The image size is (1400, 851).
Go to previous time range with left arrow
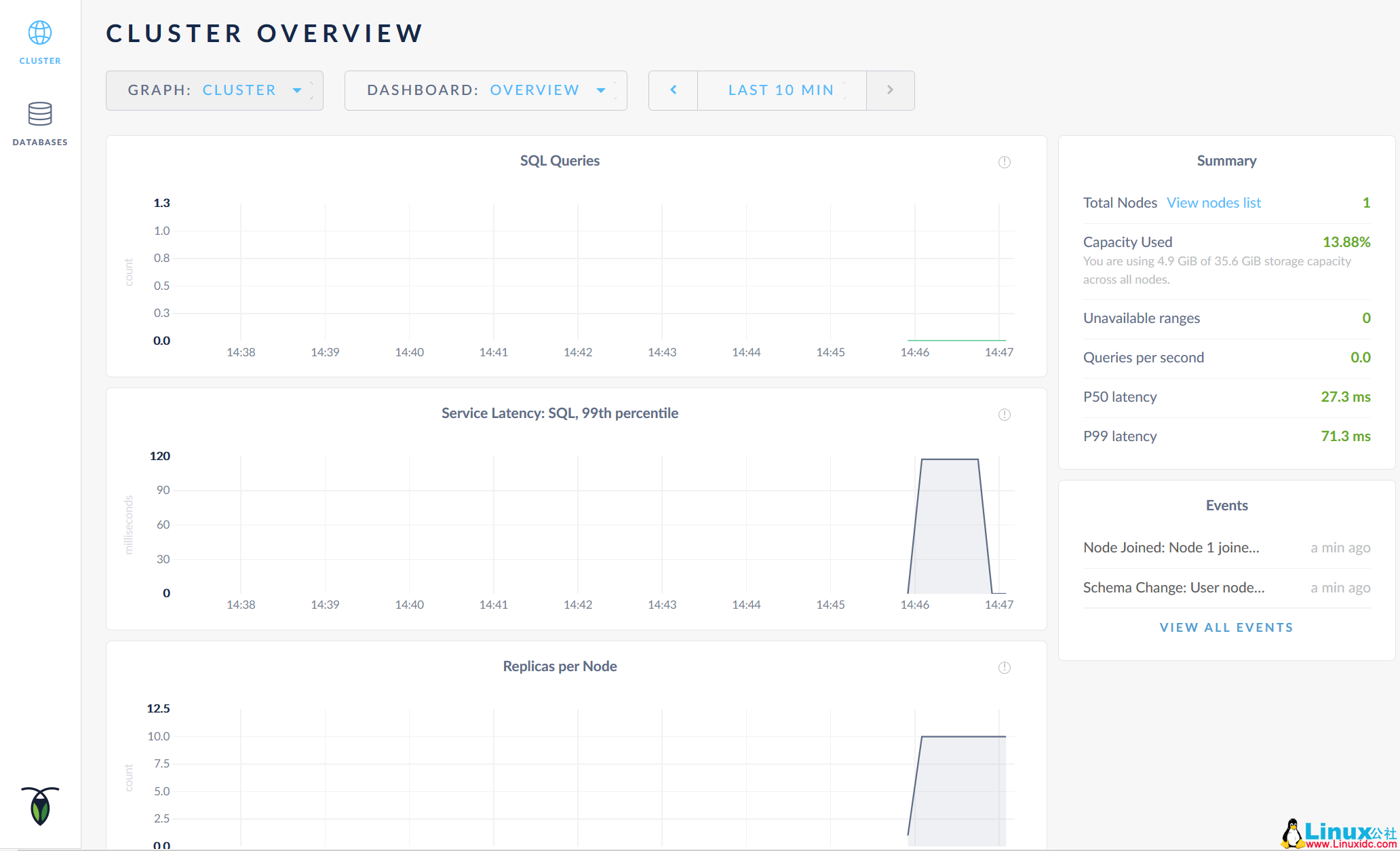click(x=673, y=90)
